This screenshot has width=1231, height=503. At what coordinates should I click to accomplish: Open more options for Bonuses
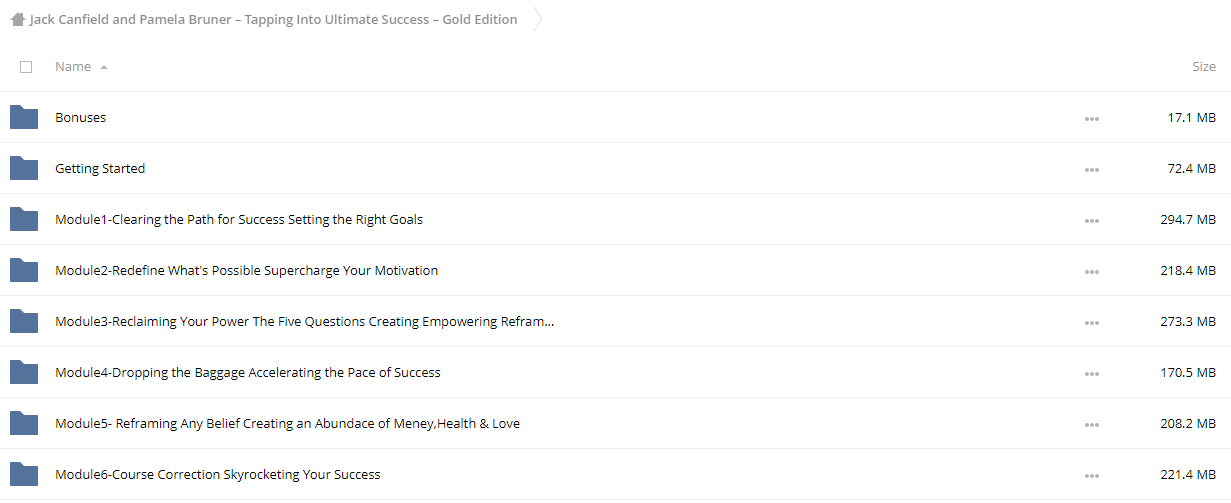click(x=1091, y=118)
